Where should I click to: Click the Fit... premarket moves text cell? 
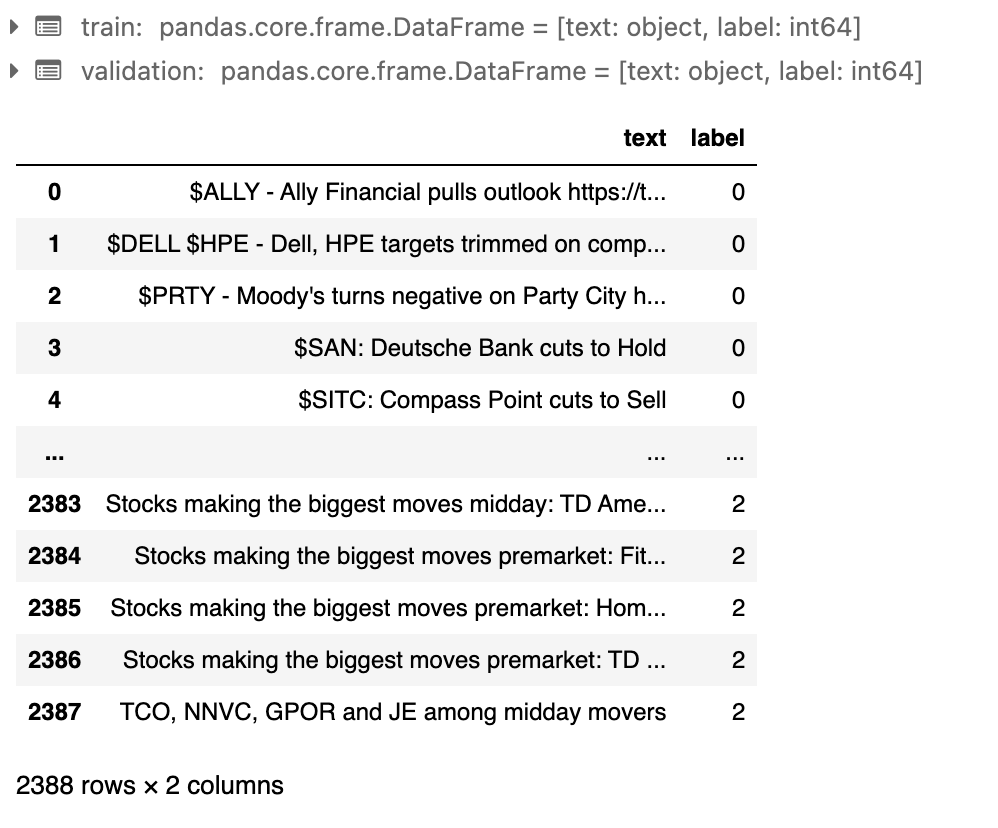(x=400, y=556)
